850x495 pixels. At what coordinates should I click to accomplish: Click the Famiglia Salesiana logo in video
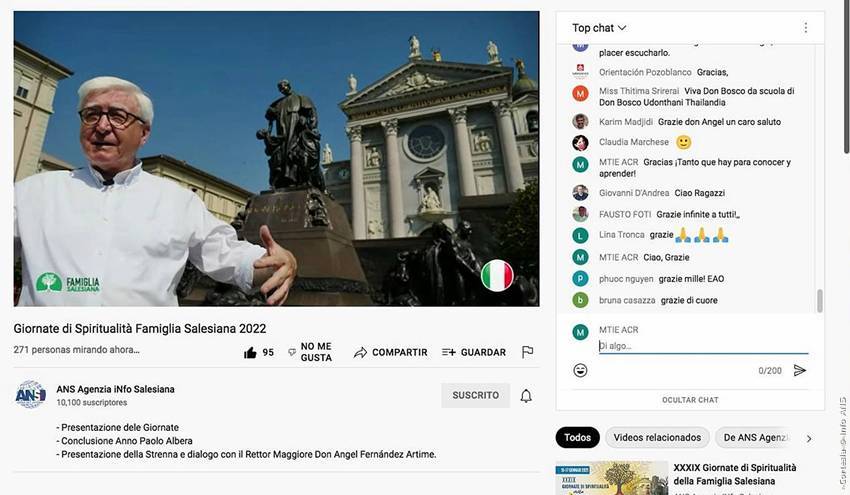click(68, 283)
